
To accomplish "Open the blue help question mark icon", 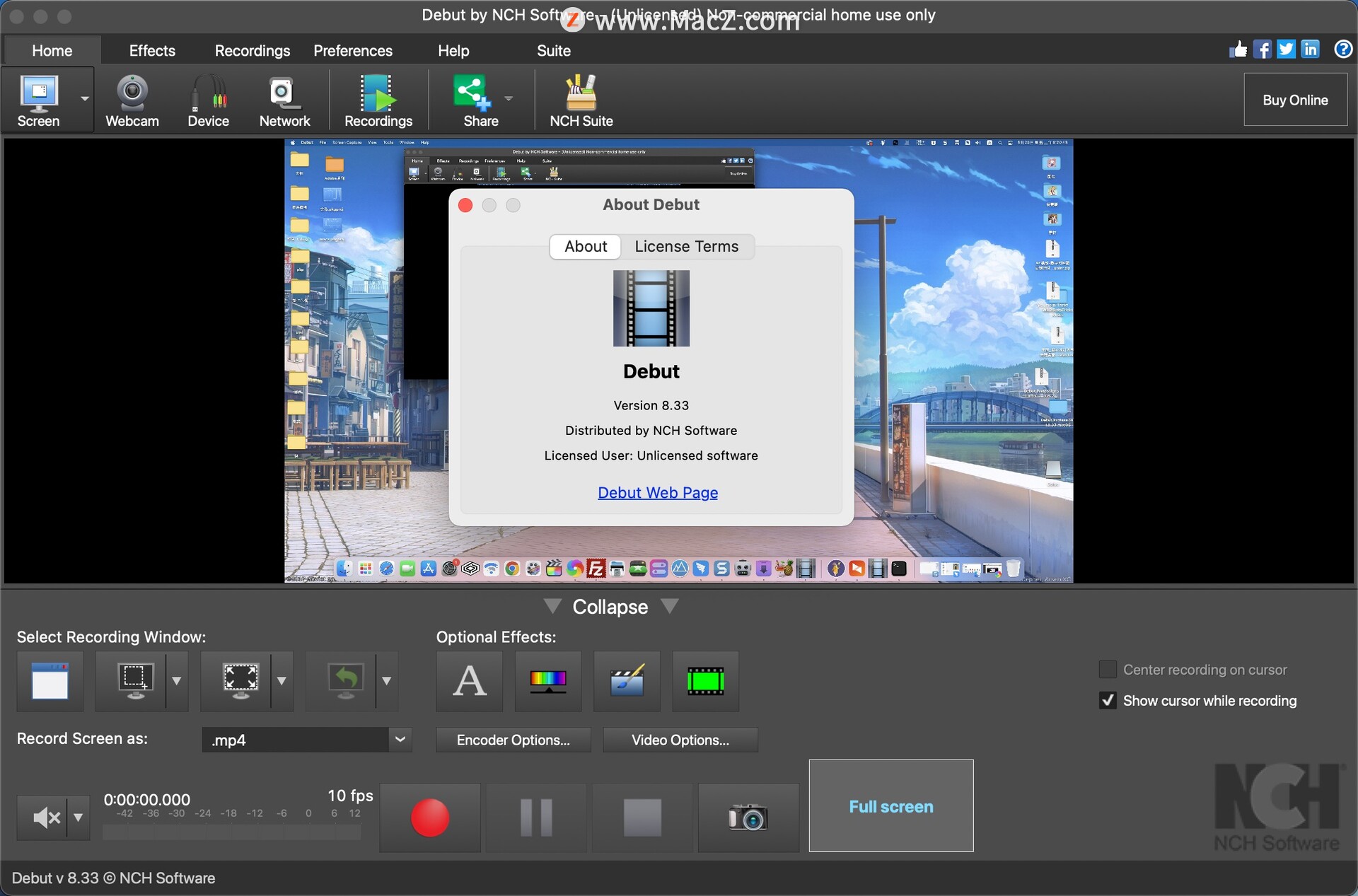I will click(x=1343, y=49).
